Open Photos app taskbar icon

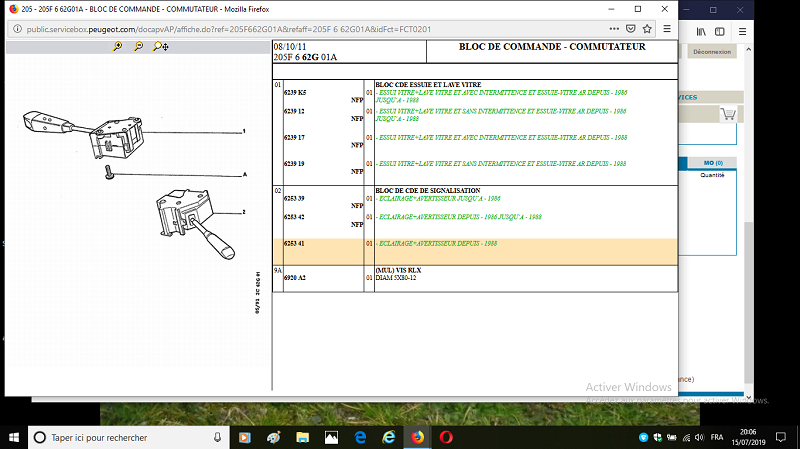tap(331, 437)
